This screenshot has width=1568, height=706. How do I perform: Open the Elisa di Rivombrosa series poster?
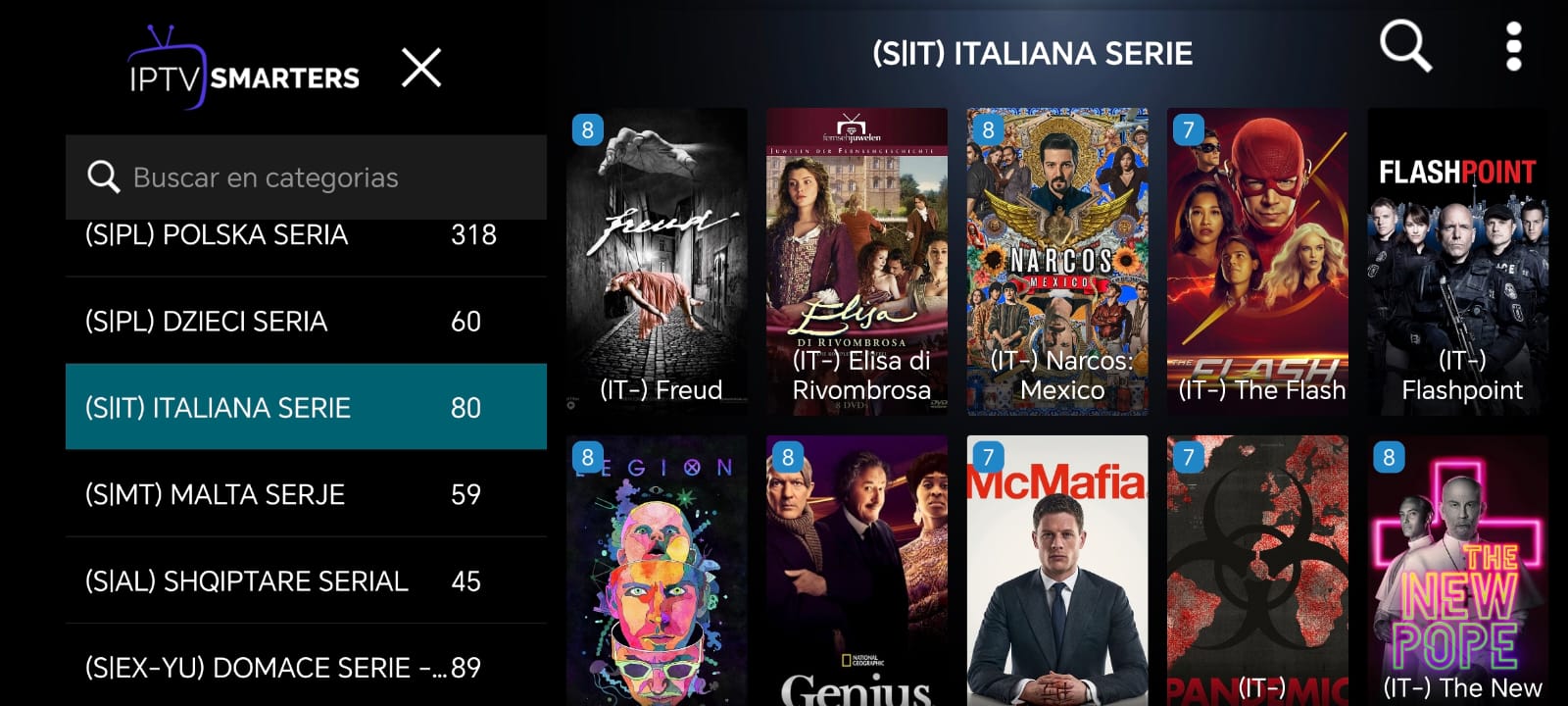[x=857, y=261]
